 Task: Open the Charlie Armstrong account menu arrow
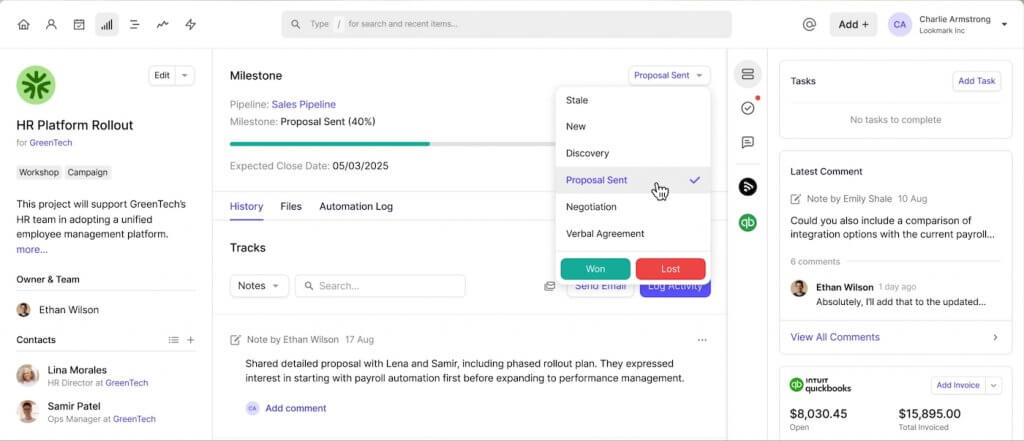click(x=1004, y=24)
